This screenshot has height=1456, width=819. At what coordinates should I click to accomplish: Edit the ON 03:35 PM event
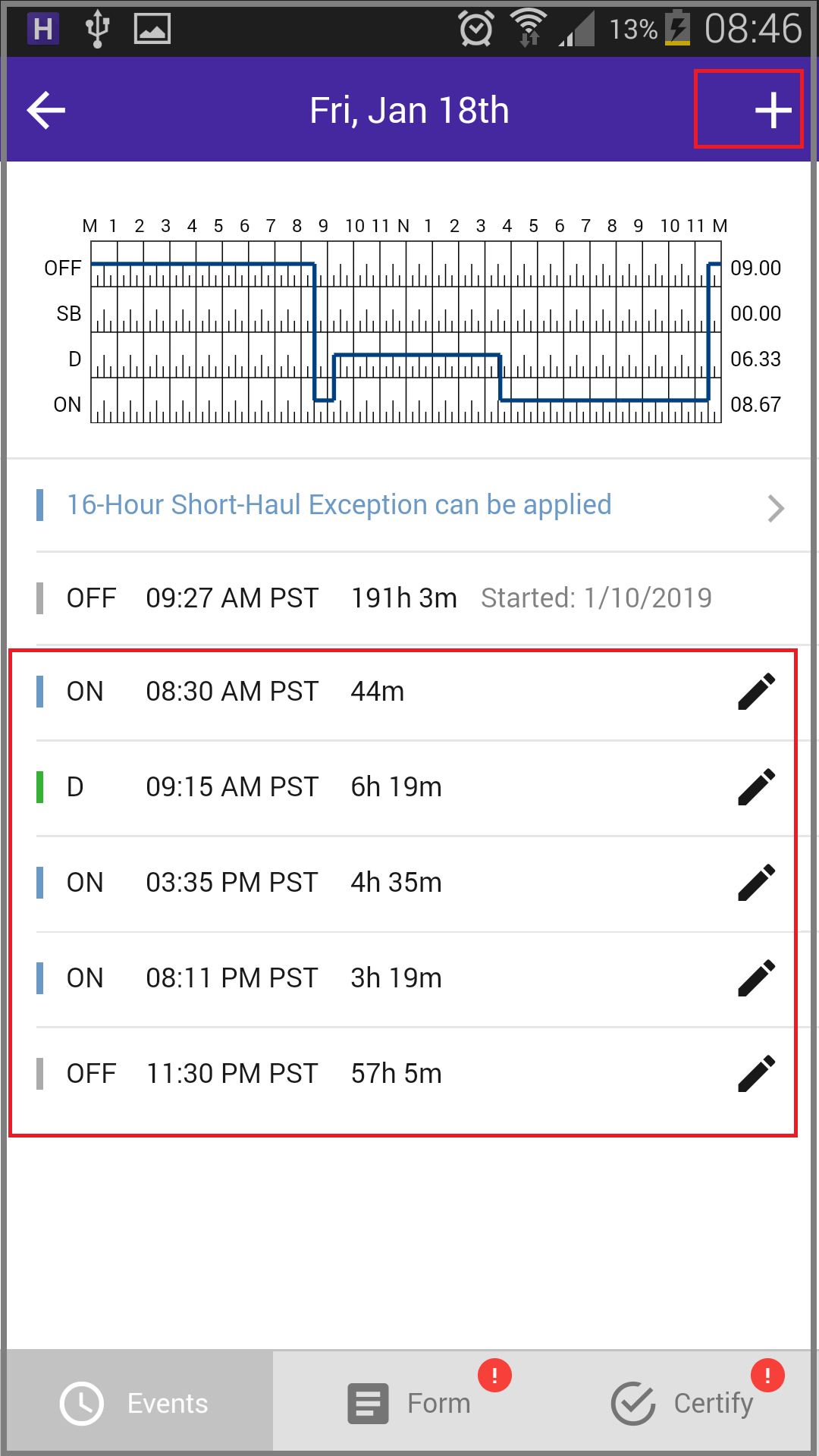[x=756, y=883]
